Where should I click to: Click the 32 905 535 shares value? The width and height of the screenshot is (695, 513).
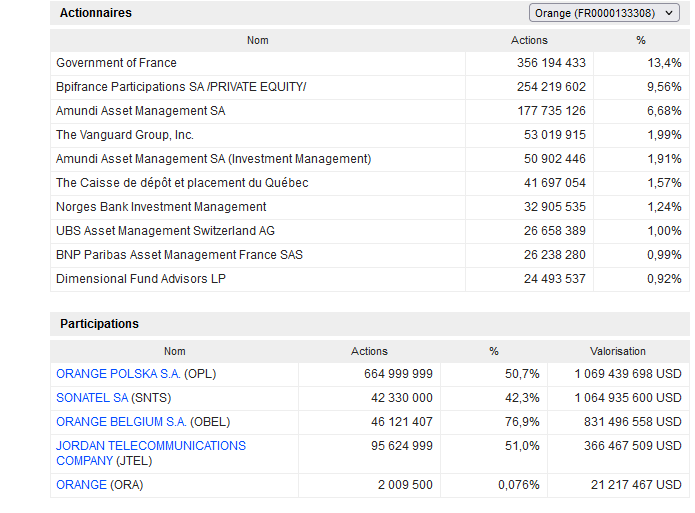point(555,207)
